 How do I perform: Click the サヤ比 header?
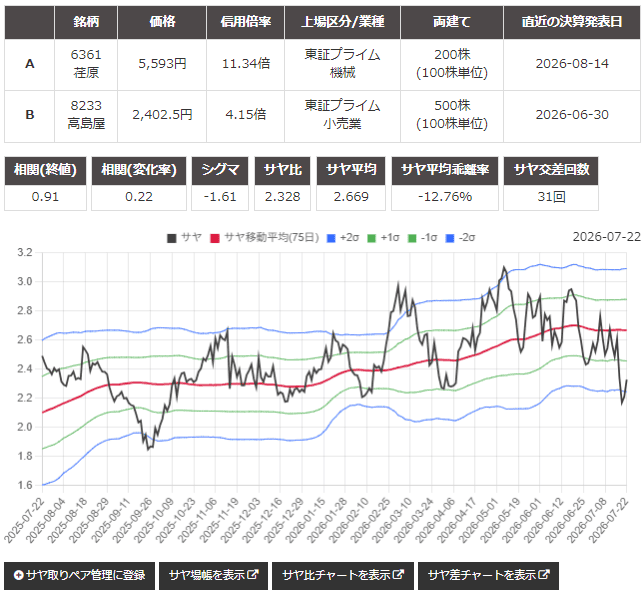click(283, 170)
